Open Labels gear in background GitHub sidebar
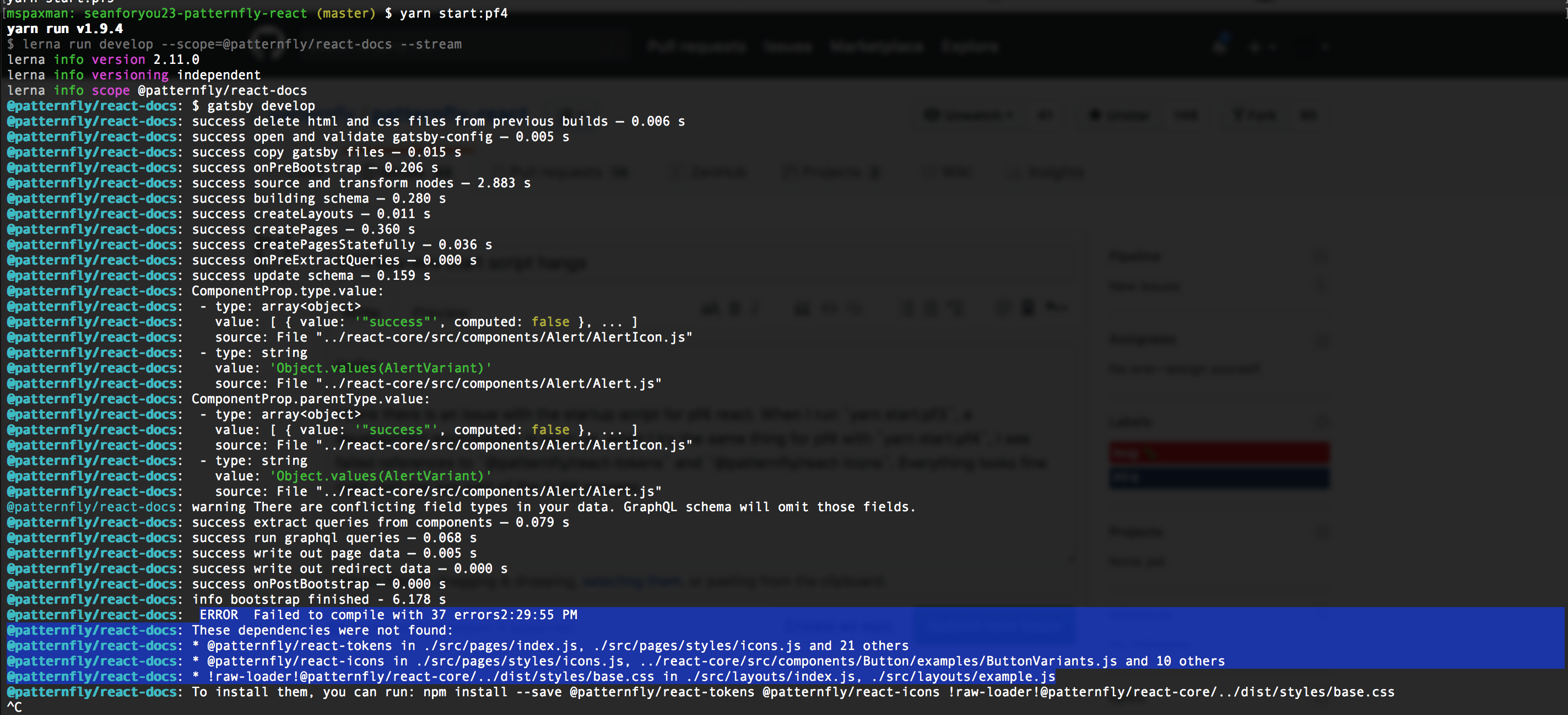The width and height of the screenshot is (1568, 715). (x=1322, y=422)
